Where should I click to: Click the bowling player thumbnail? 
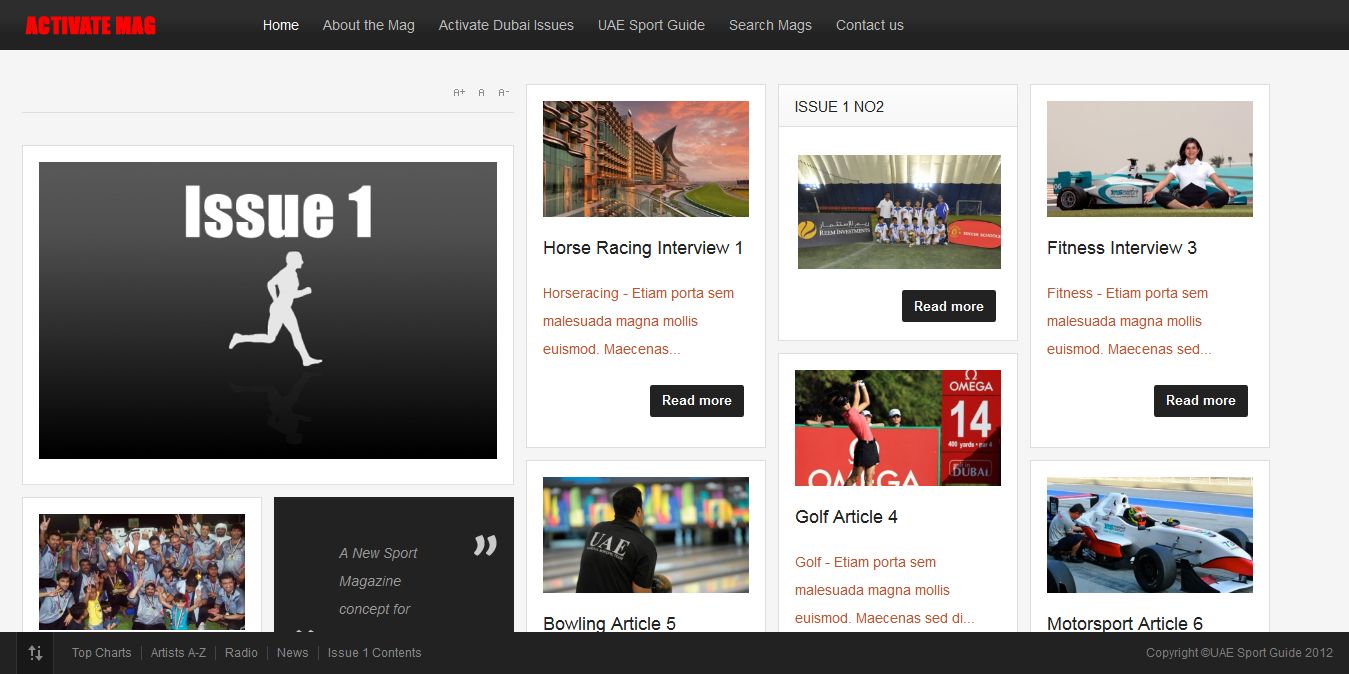pos(646,535)
